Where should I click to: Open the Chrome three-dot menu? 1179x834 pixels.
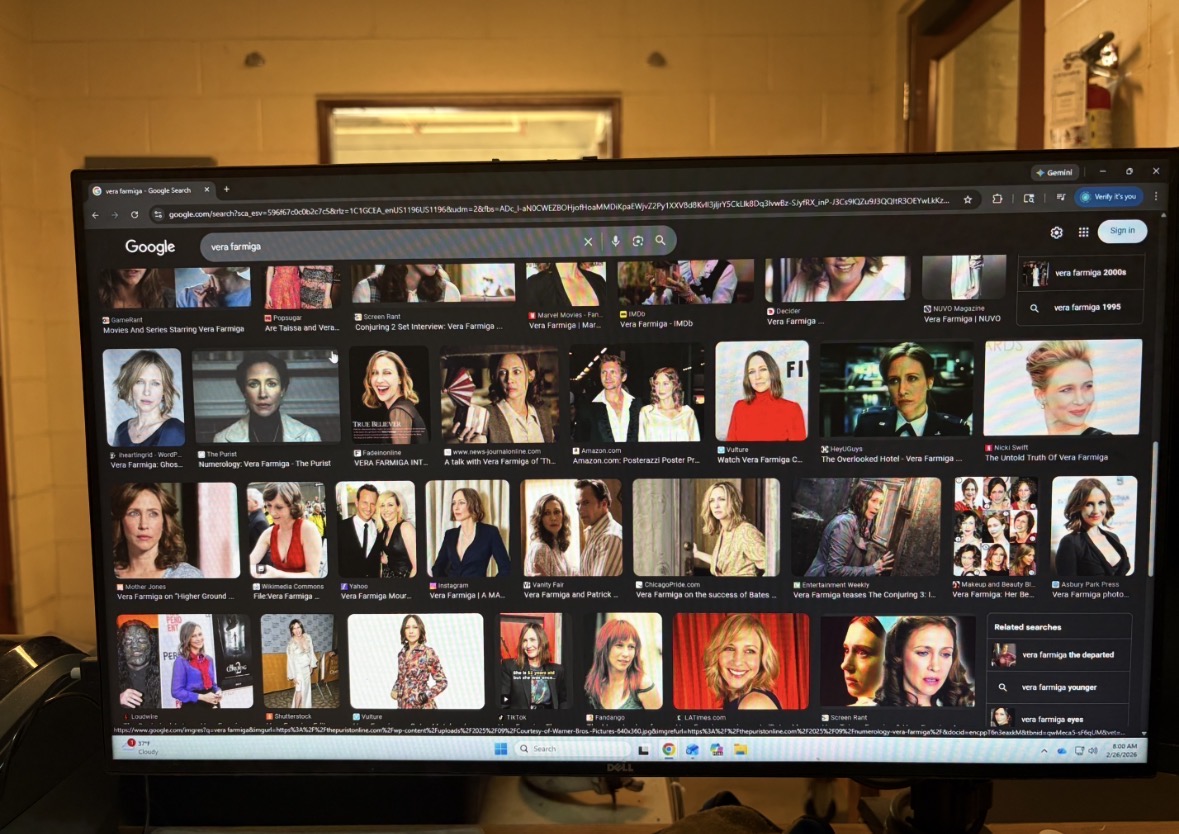coord(1156,196)
